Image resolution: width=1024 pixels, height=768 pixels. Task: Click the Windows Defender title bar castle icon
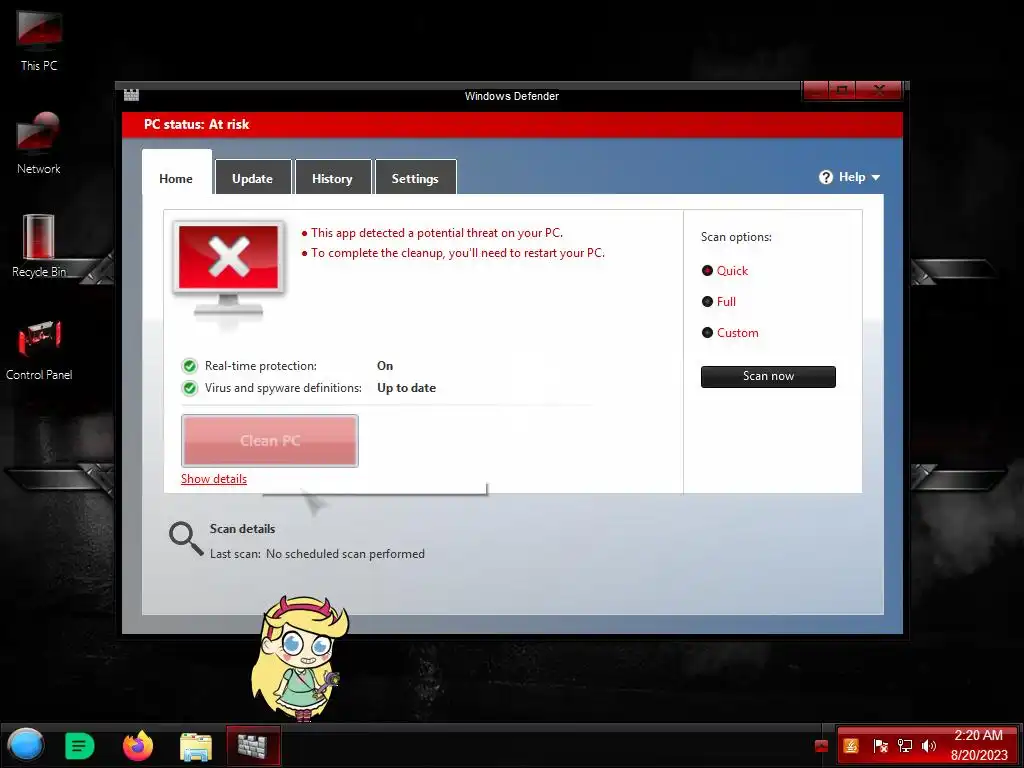(131, 95)
